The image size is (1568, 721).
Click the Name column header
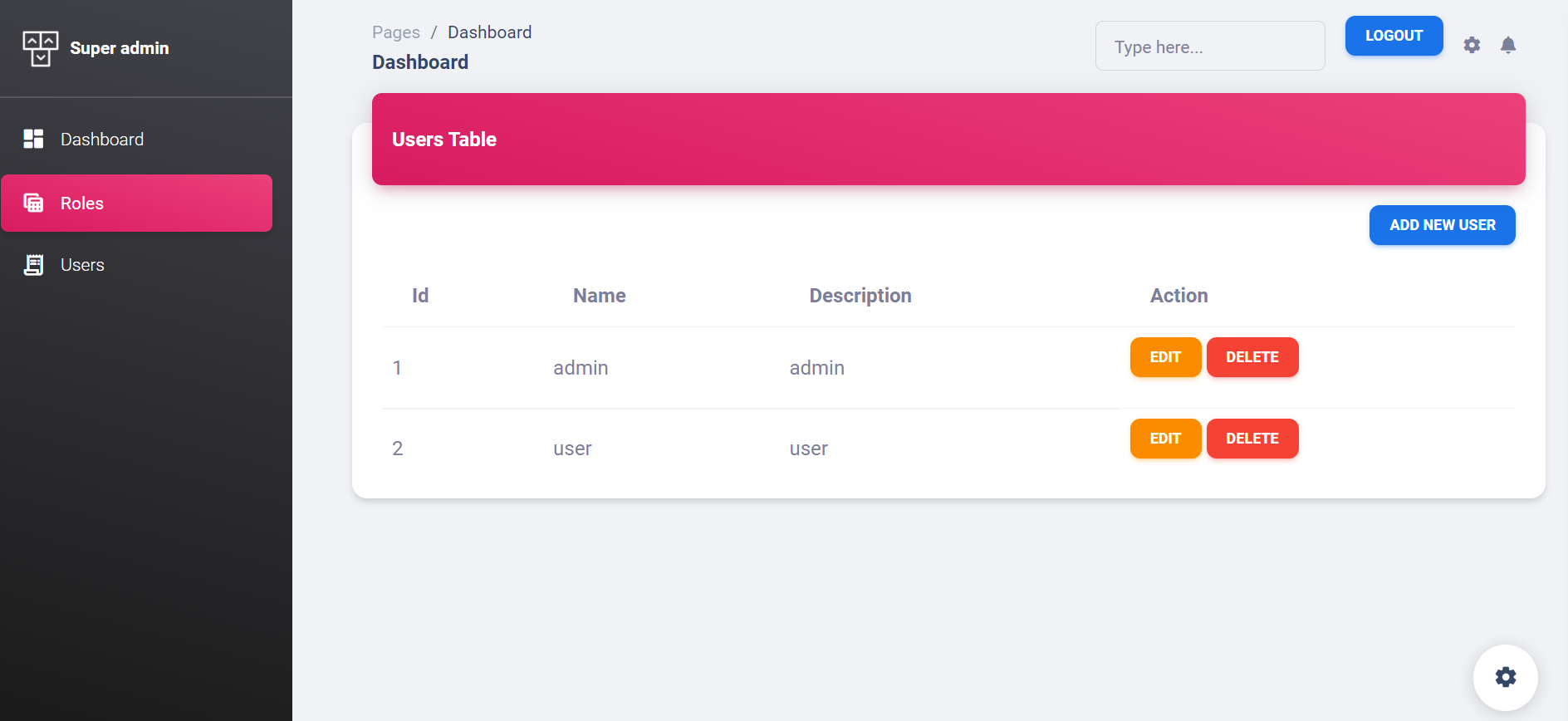(x=599, y=296)
